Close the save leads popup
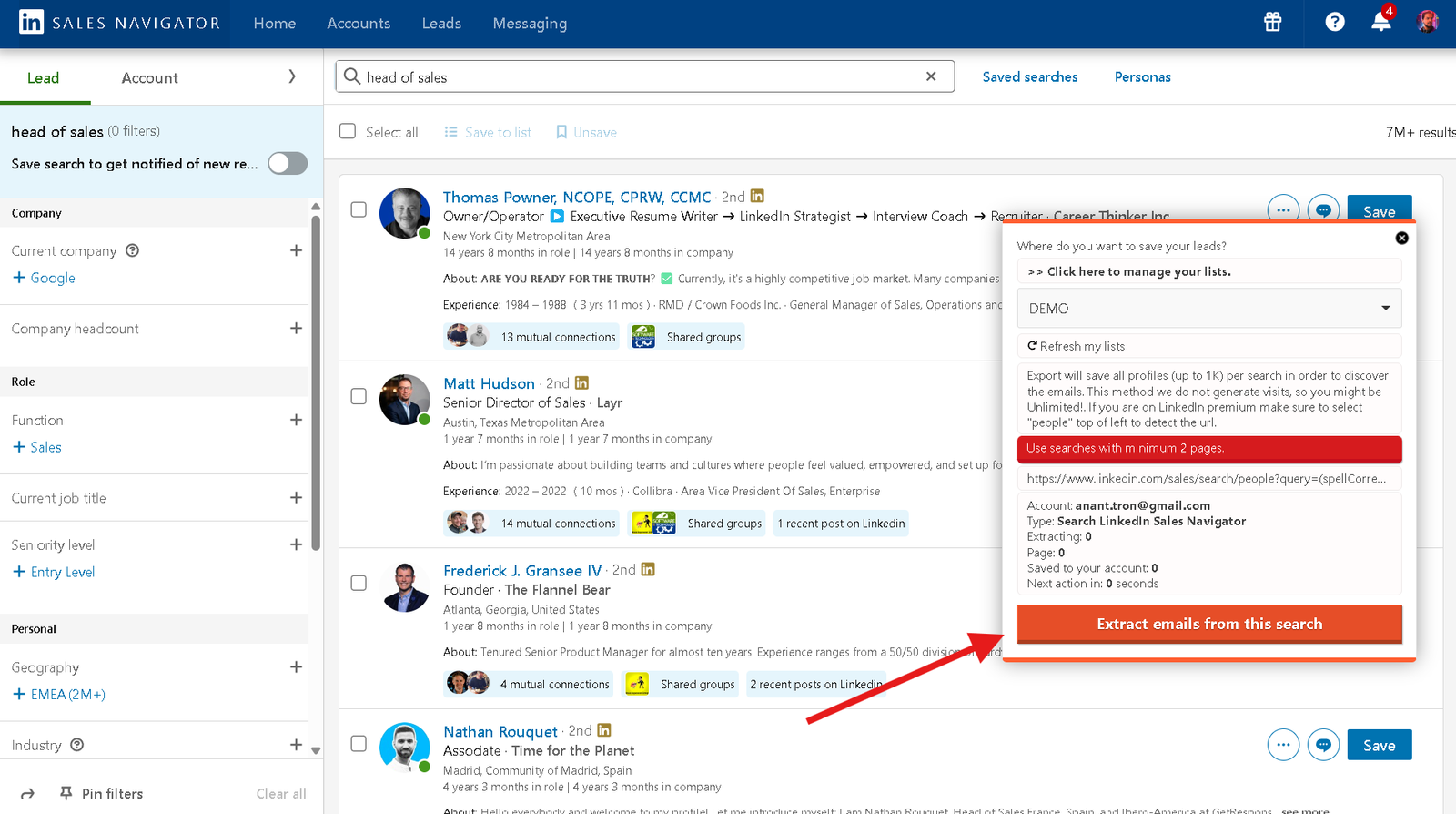 1401,238
